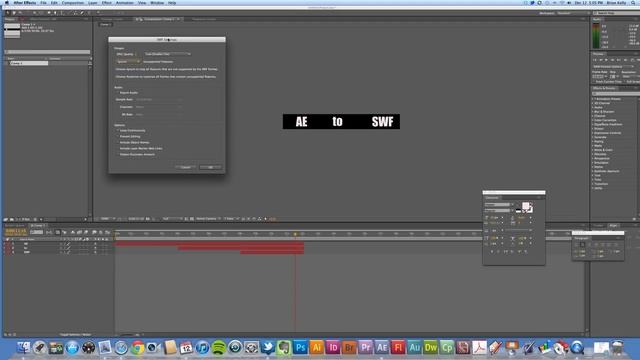Screen dimensions: 640x360
Task: Click the Effects & Presets search field
Action: pyautogui.click(x=616, y=94)
